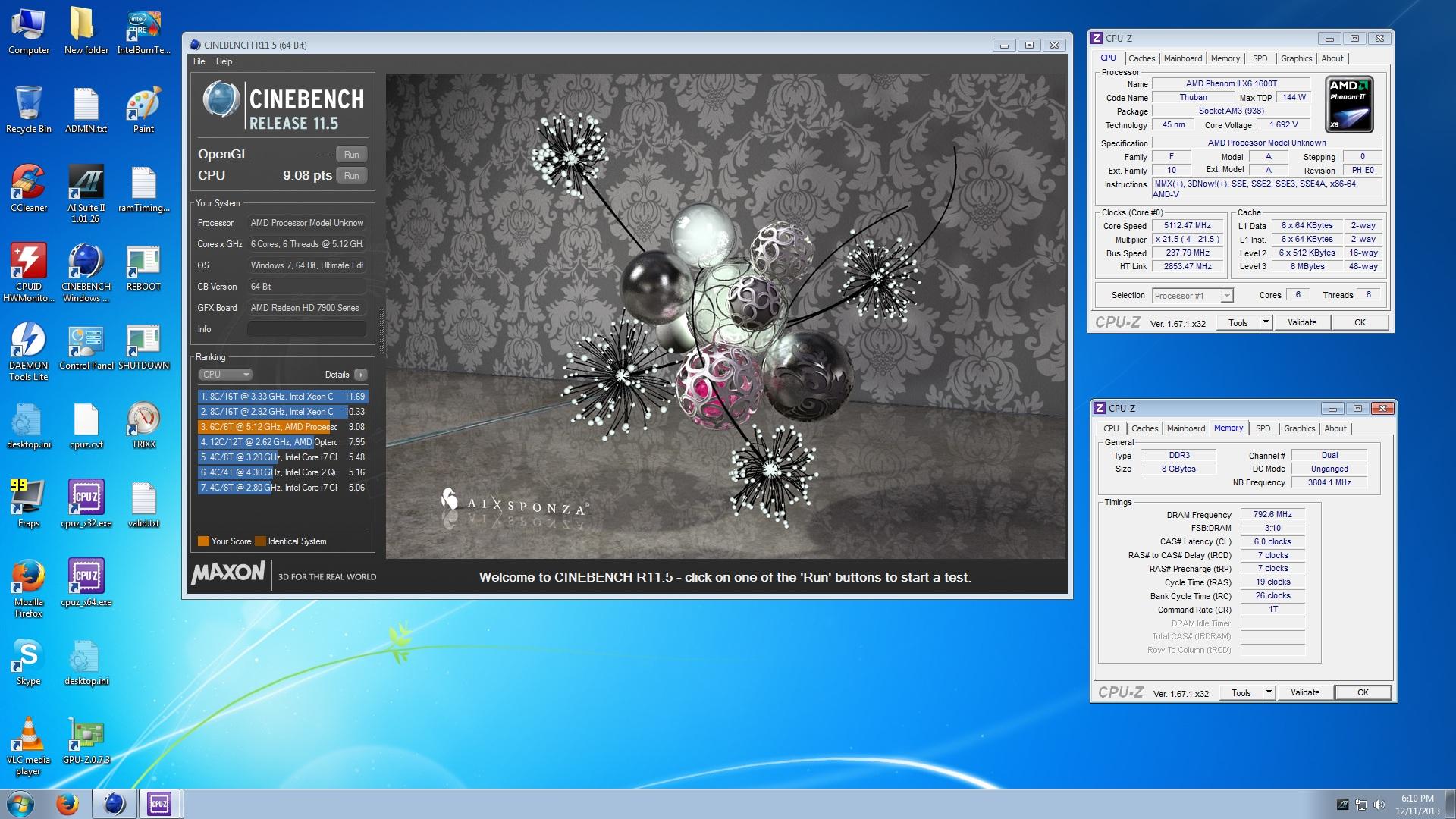Viewport: 1456px width, 819px height.
Task: Click the AMD Phenom II logo in CPU-Z
Action: [x=1349, y=105]
